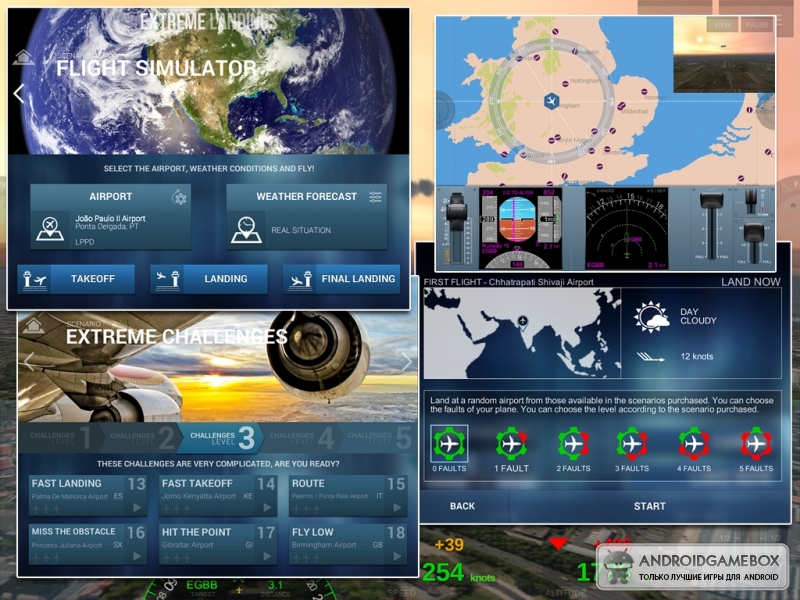
Task: Choose the 3 FAULTS option
Action: [x=632, y=450]
